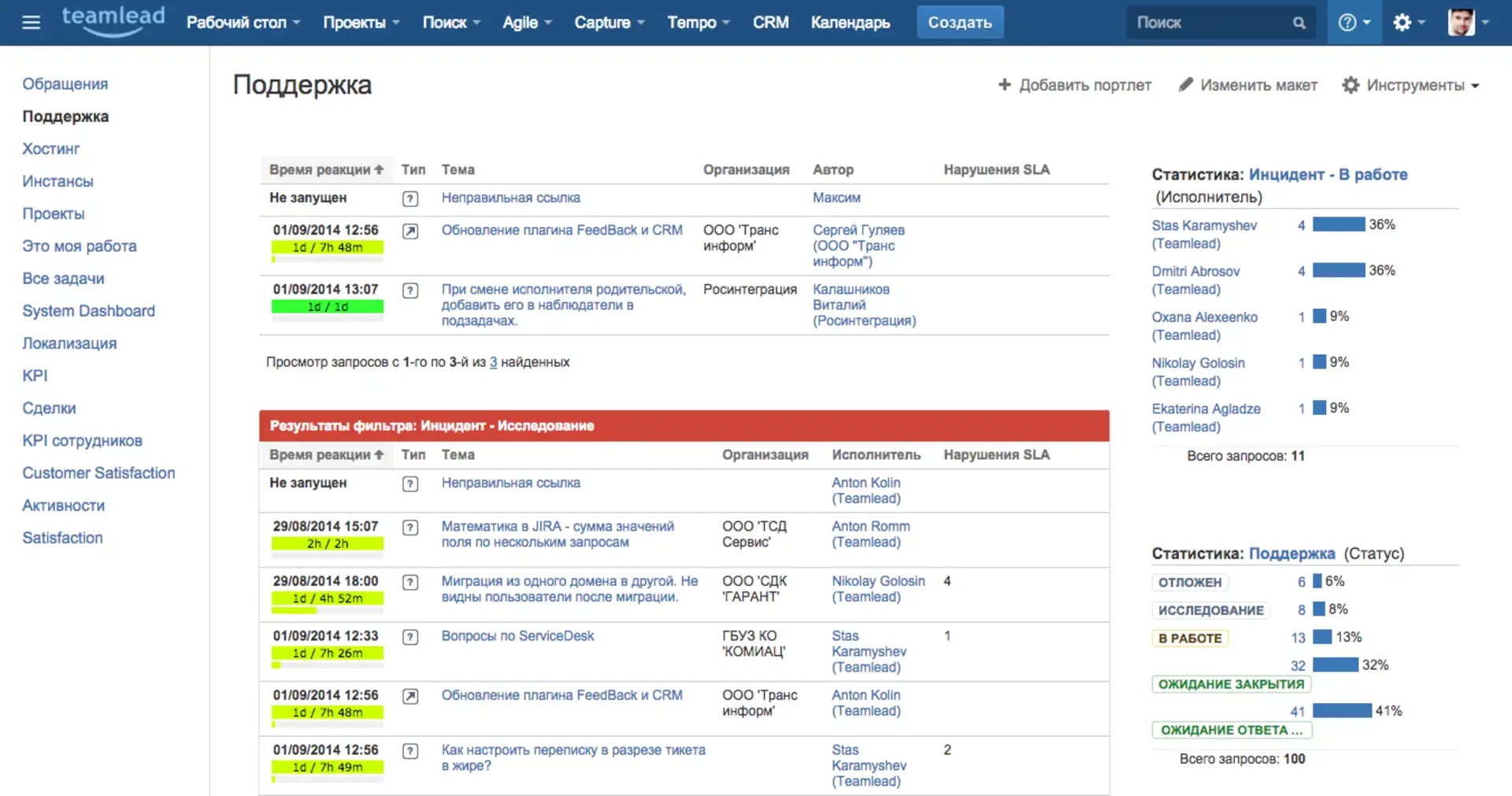Click the search magnifier icon
This screenshot has height=796, width=1512.
click(x=1298, y=22)
